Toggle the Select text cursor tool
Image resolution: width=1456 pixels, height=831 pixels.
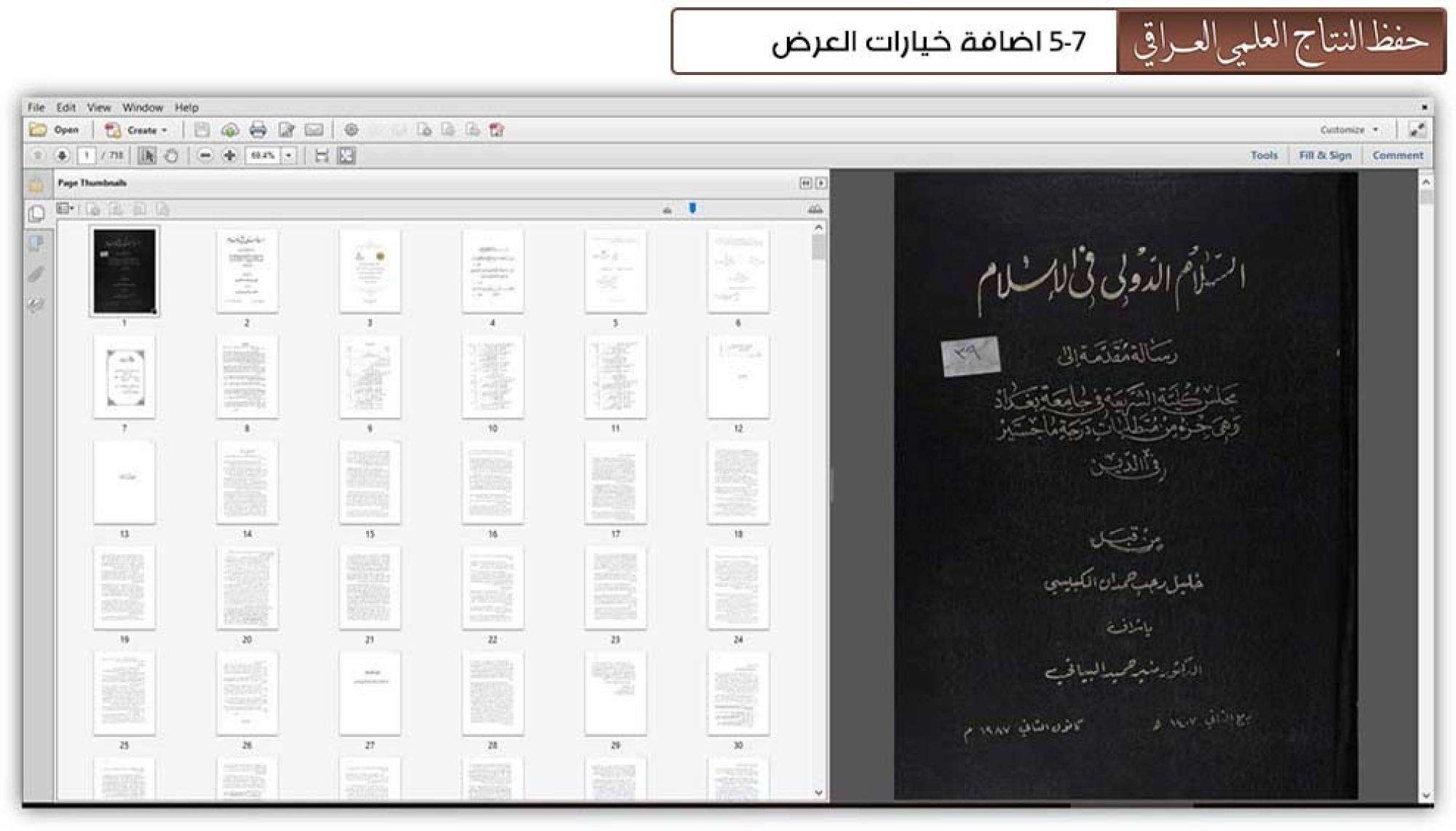(x=147, y=156)
